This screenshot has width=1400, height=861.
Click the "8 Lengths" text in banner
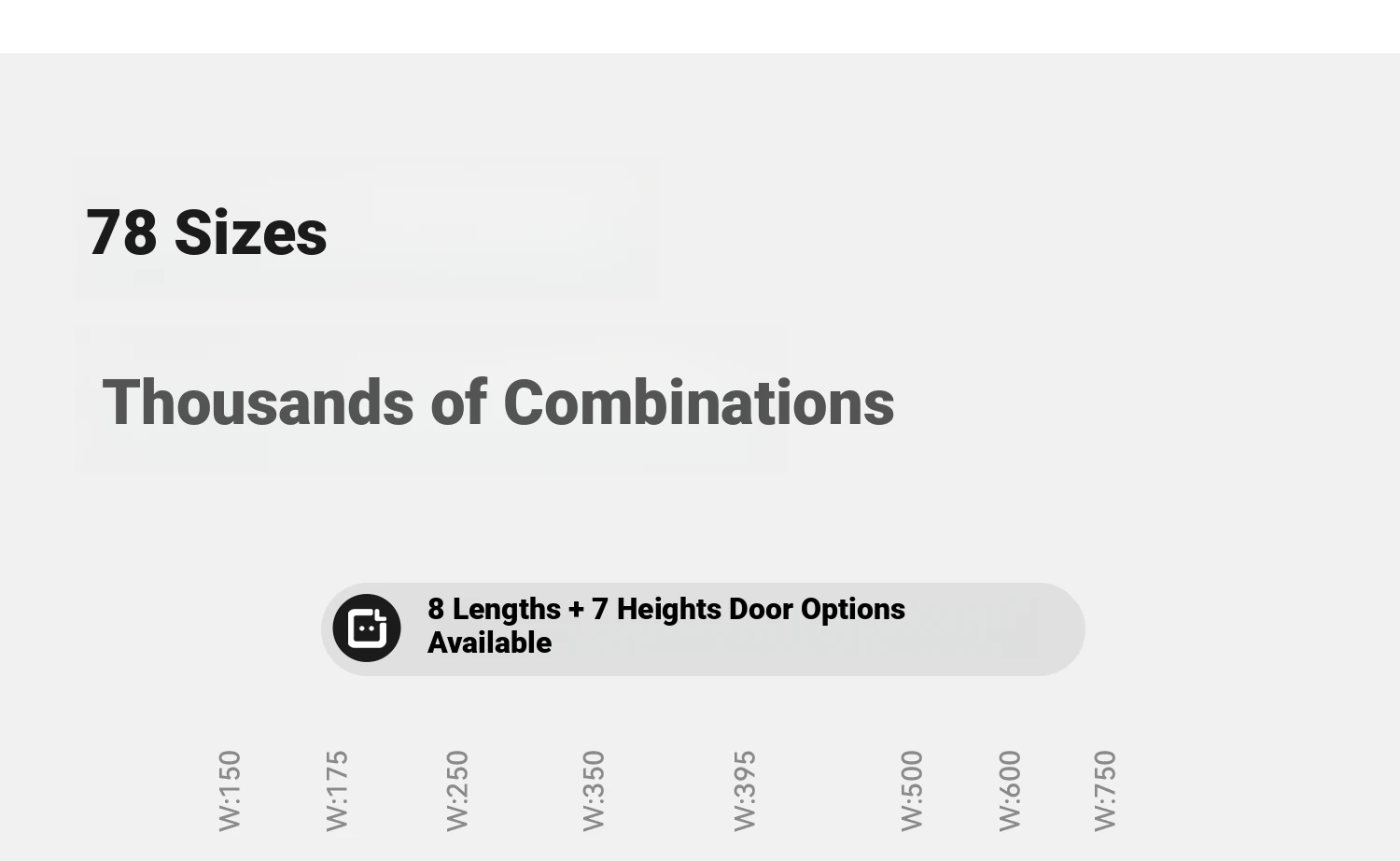494,609
